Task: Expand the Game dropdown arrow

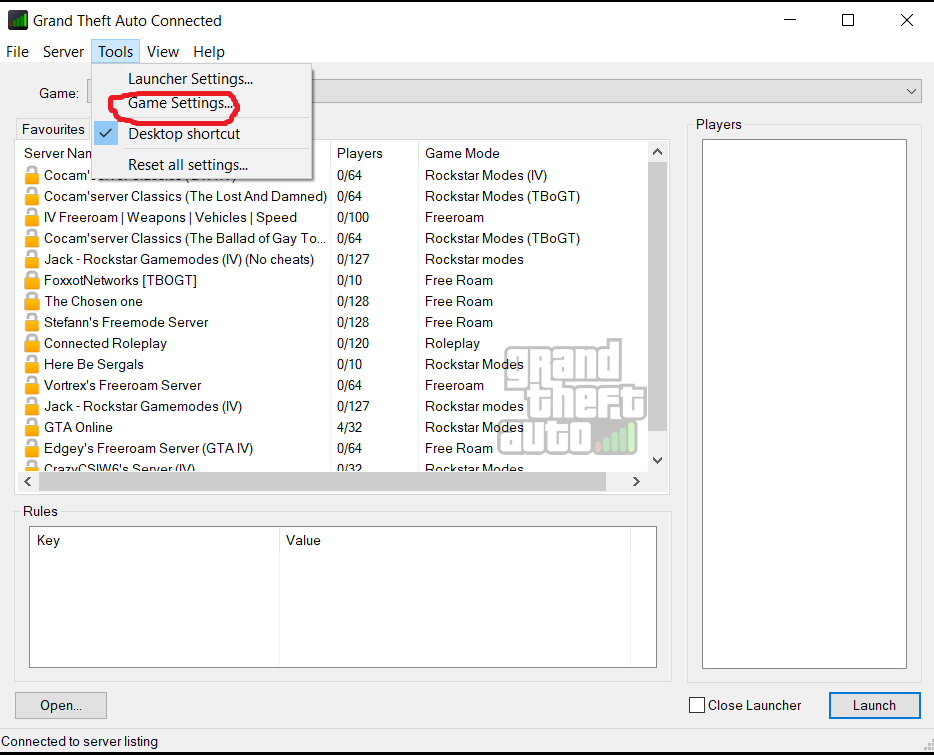Action: pyautogui.click(x=911, y=92)
